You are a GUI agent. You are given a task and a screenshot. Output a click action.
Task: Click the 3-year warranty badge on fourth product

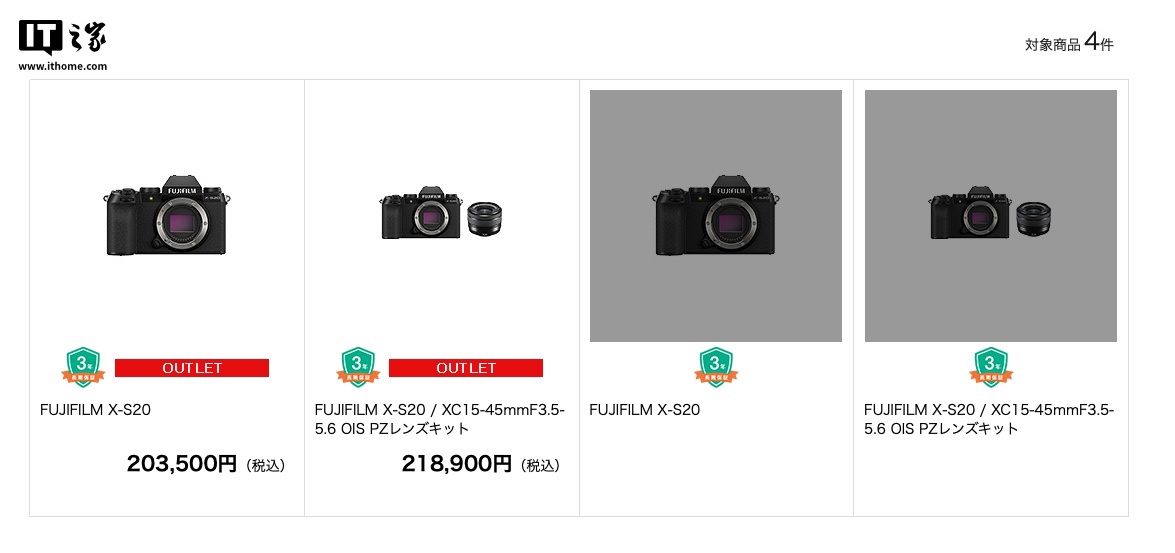(991, 367)
